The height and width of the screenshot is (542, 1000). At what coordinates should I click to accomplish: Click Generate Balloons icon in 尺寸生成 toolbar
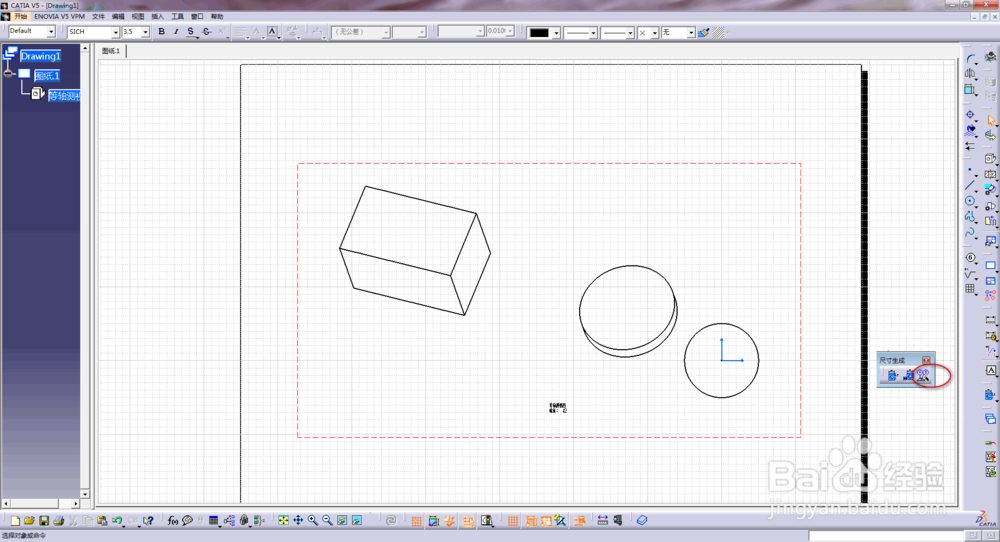point(923,376)
